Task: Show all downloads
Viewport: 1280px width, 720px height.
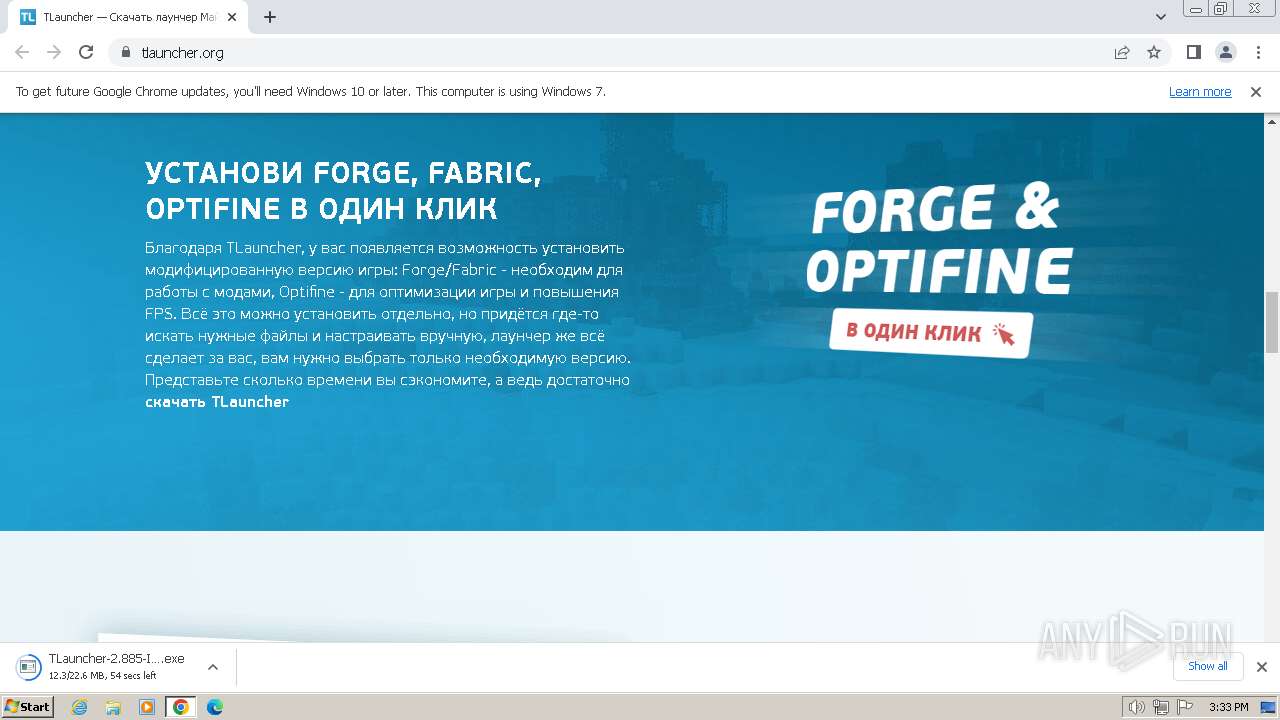Action: (x=1208, y=666)
